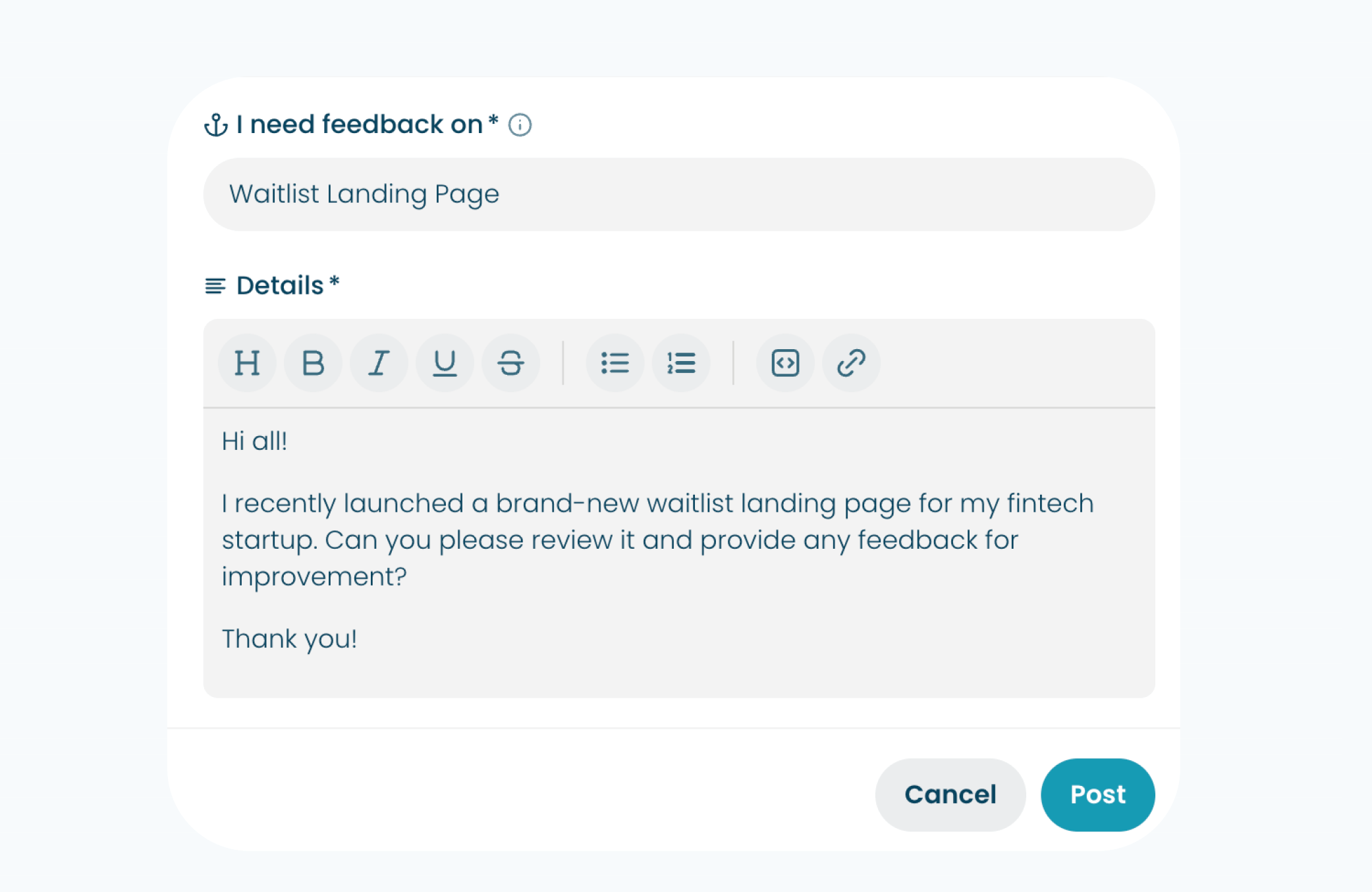Click the anchor icon by feedback label
Screen dimensions: 1372x892
[216, 125]
